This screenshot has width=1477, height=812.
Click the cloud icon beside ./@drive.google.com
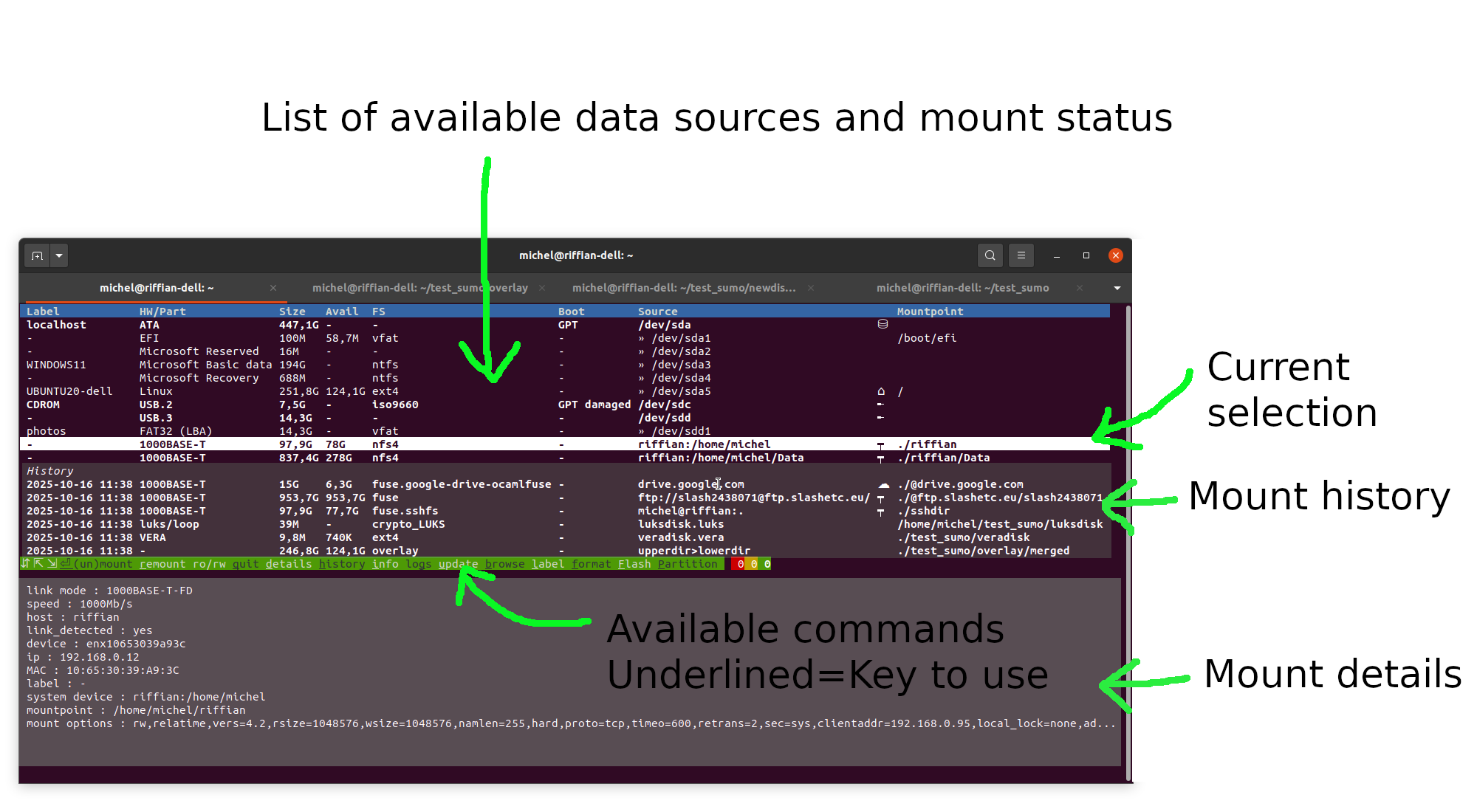(883, 485)
